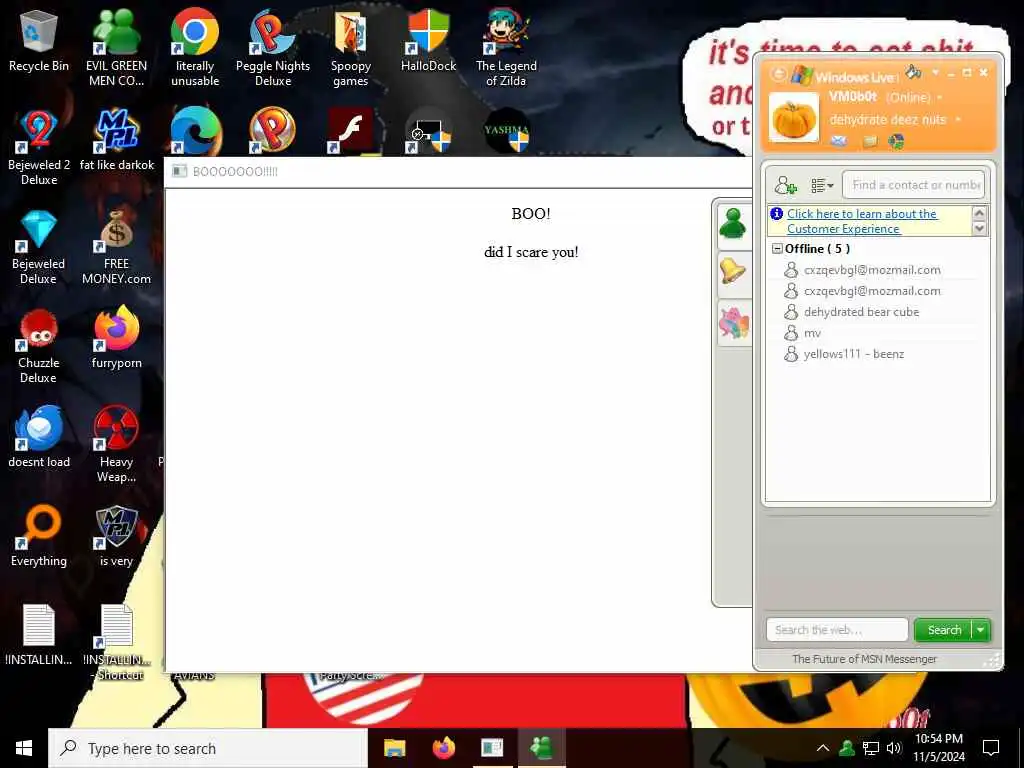Image resolution: width=1024 pixels, height=768 pixels.
Task: Select the contact 'dehydrated bear cube'
Action: pyautogui.click(x=861, y=312)
